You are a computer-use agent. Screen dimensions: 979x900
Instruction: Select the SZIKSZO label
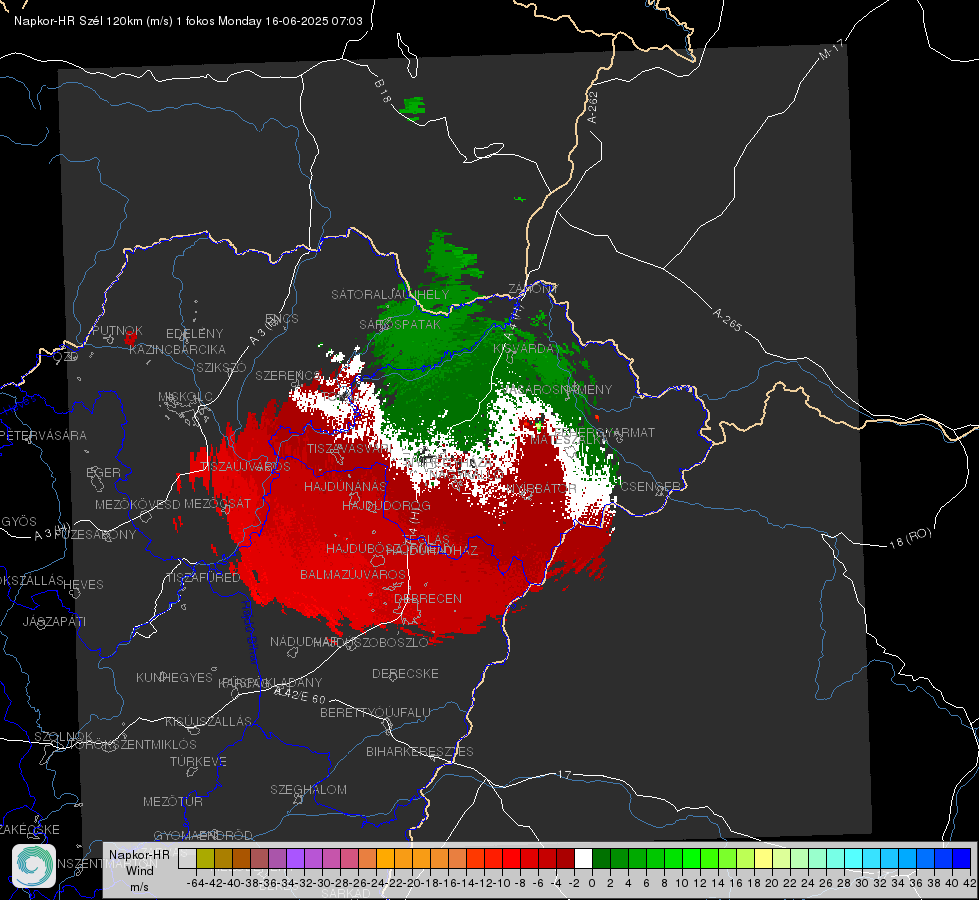pos(222,367)
